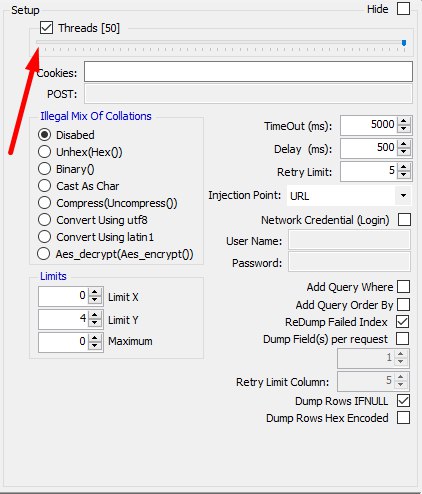Viewport: 422px width, 494px height.
Task: Uncheck the Threads checkbox
Action: point(46,28)
